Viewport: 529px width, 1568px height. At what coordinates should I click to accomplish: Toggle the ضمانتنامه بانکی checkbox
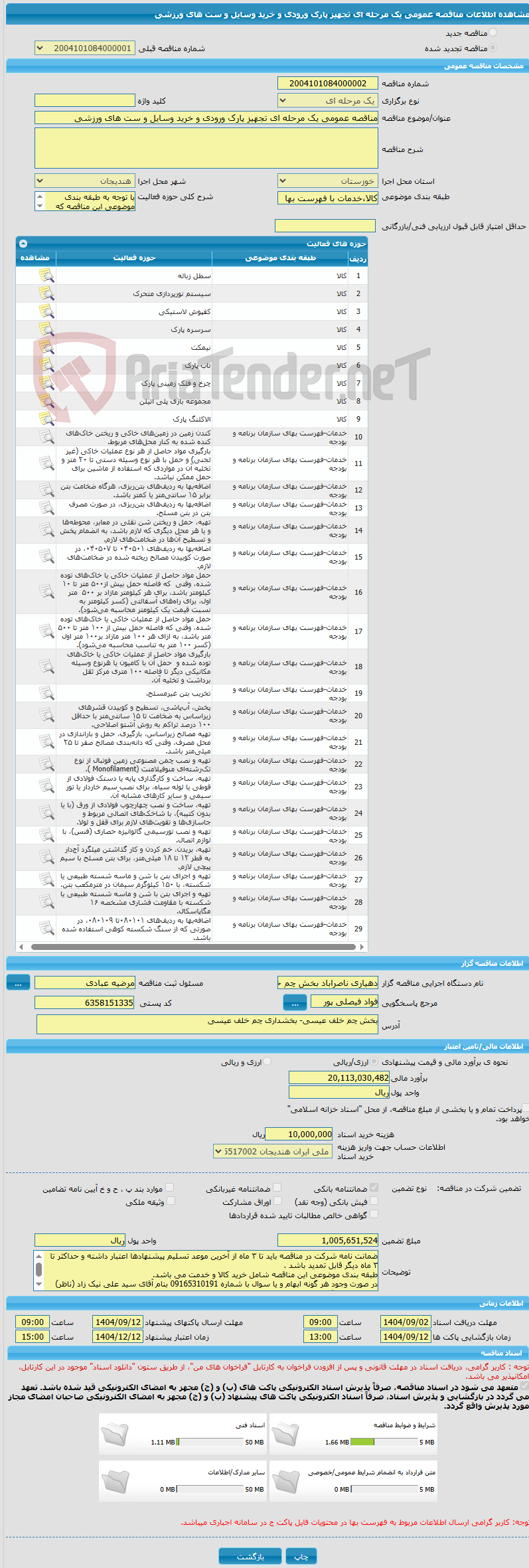click(x=374, y=1188)
